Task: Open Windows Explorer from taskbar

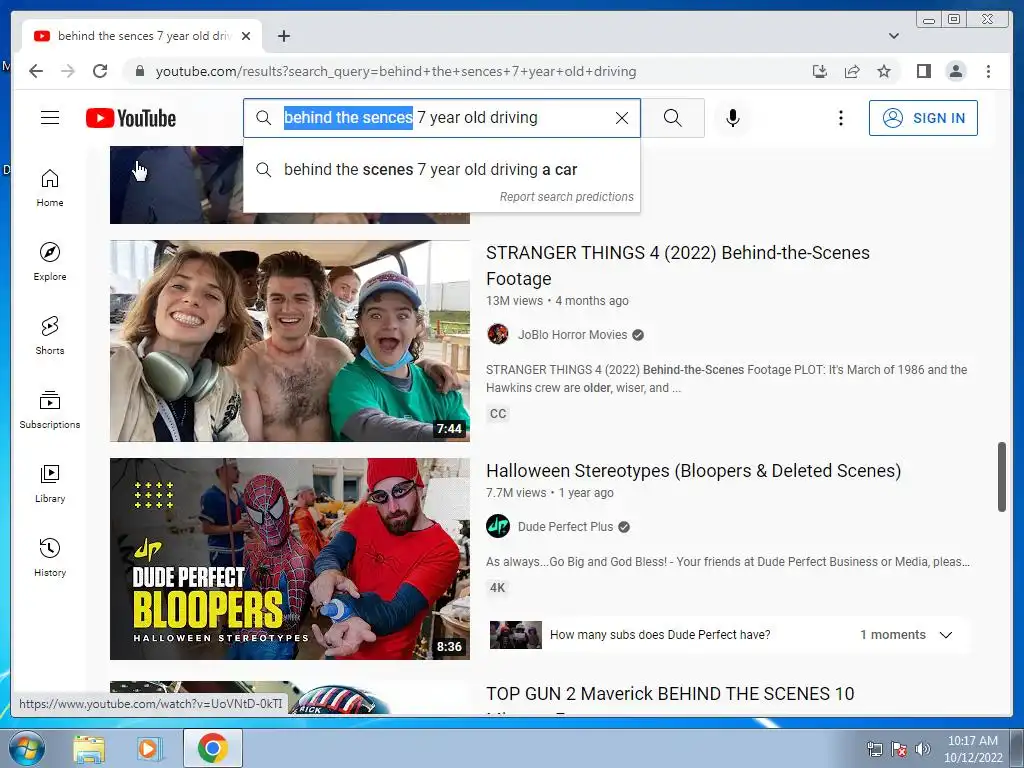Action: (89, 748)
